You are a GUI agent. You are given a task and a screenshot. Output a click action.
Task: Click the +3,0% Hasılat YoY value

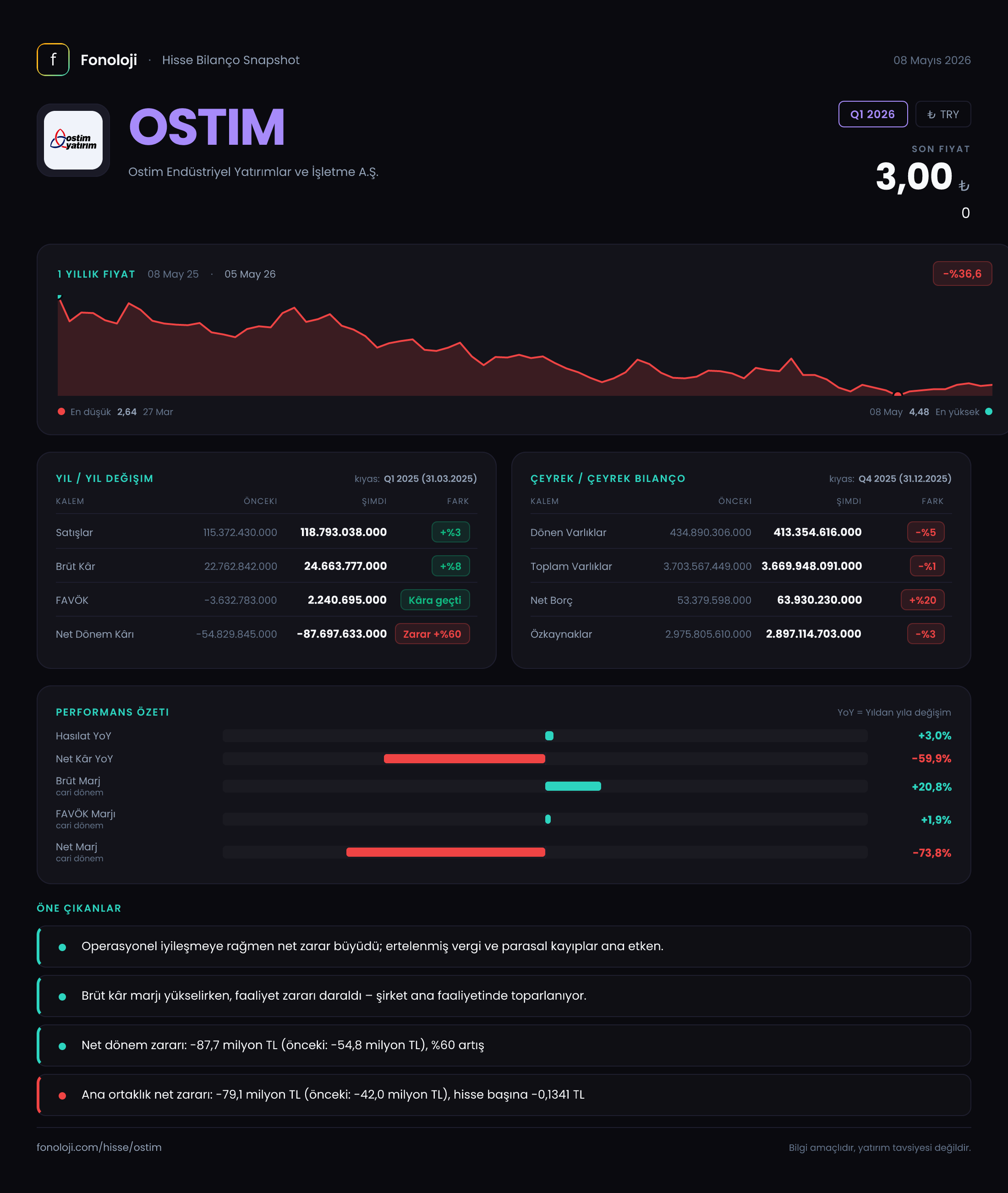pyautogui.click(x=934, y=735)
